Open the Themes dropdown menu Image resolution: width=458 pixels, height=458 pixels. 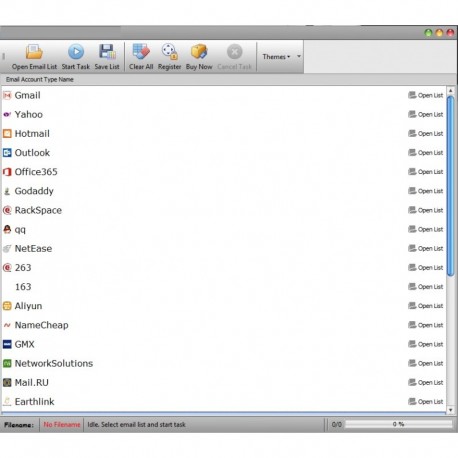coord(276,57)
